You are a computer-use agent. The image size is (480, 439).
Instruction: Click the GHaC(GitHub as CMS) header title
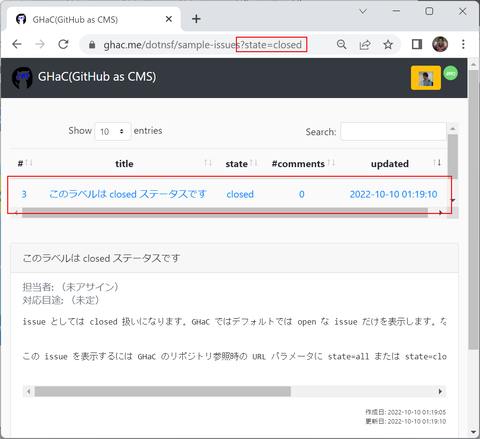[97, 77]
